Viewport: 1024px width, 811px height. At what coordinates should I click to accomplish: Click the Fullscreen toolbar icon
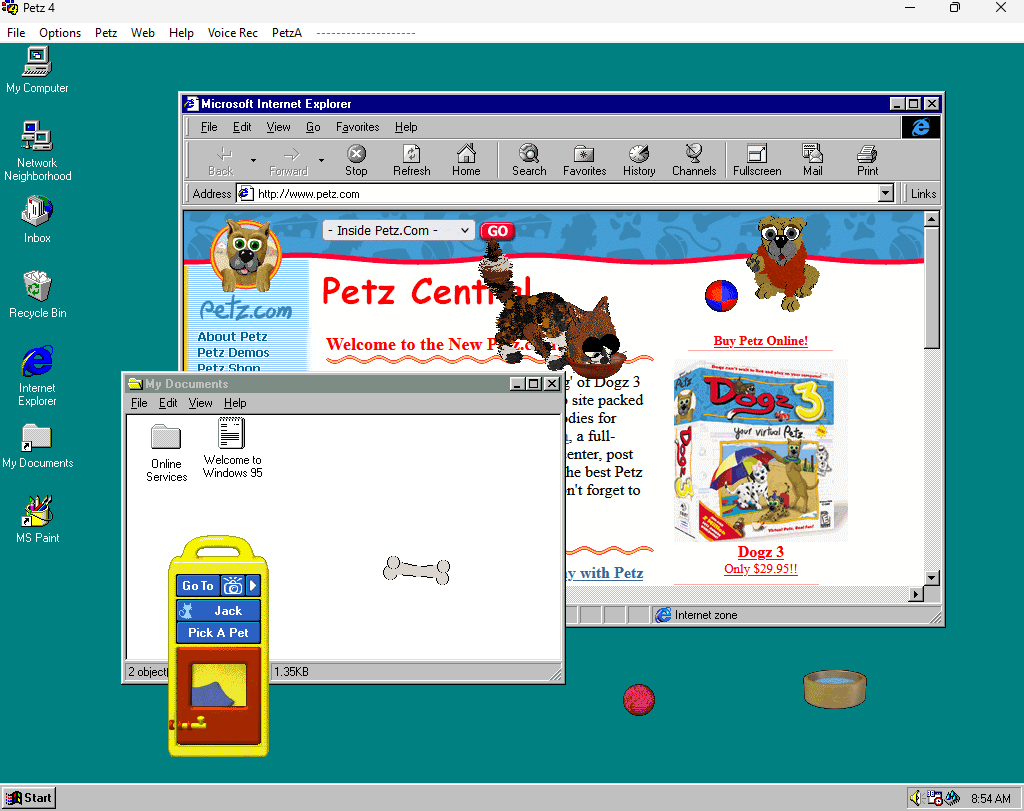click(757, 159)
